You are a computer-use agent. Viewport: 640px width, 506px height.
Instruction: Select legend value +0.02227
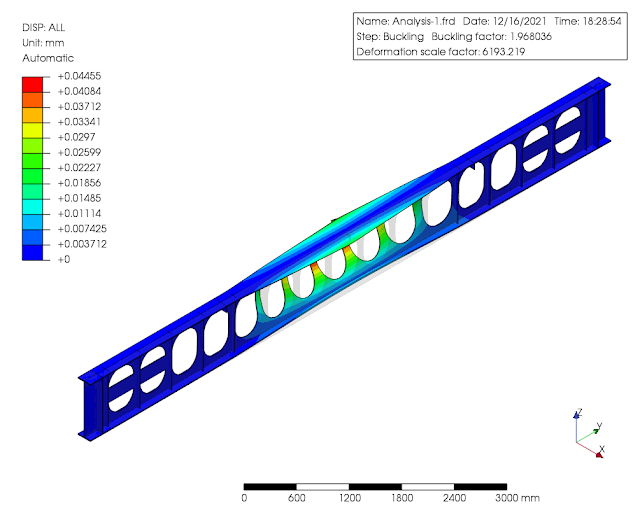(79, 168)
